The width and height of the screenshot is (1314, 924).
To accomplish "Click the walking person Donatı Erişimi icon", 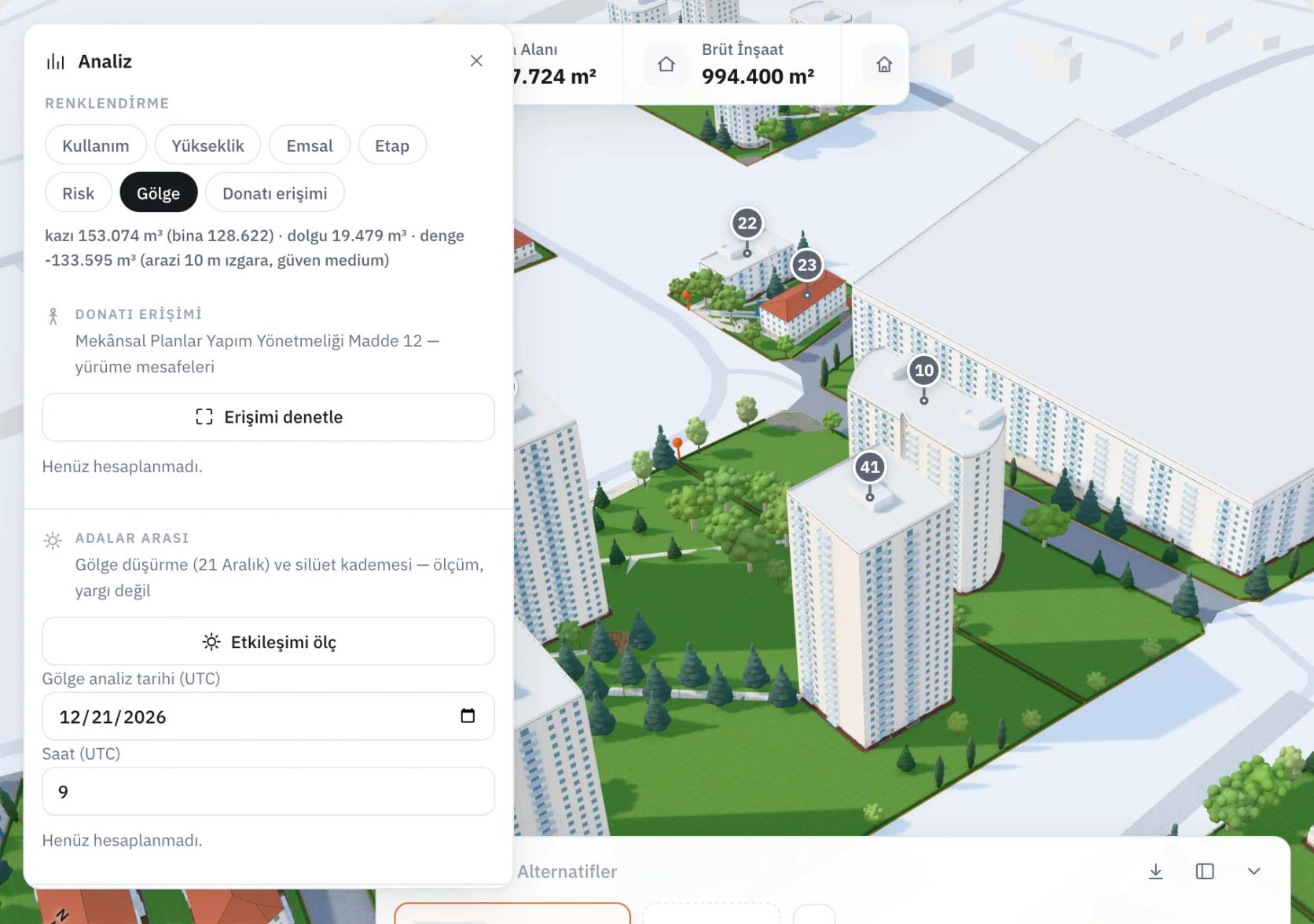I will 53,316.
